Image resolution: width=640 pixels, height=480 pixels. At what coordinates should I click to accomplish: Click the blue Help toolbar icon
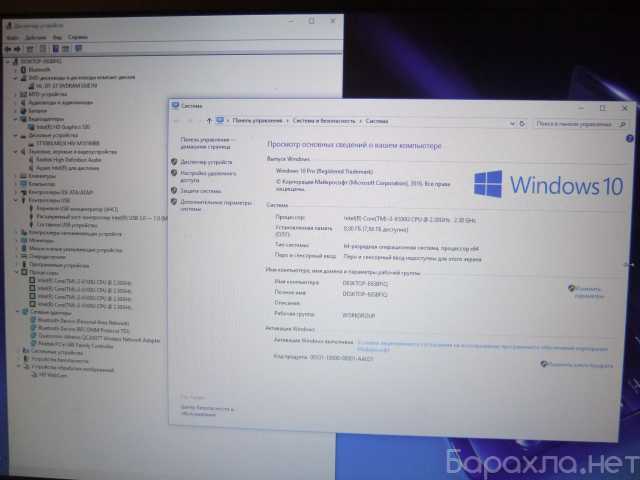coord(56,49)
